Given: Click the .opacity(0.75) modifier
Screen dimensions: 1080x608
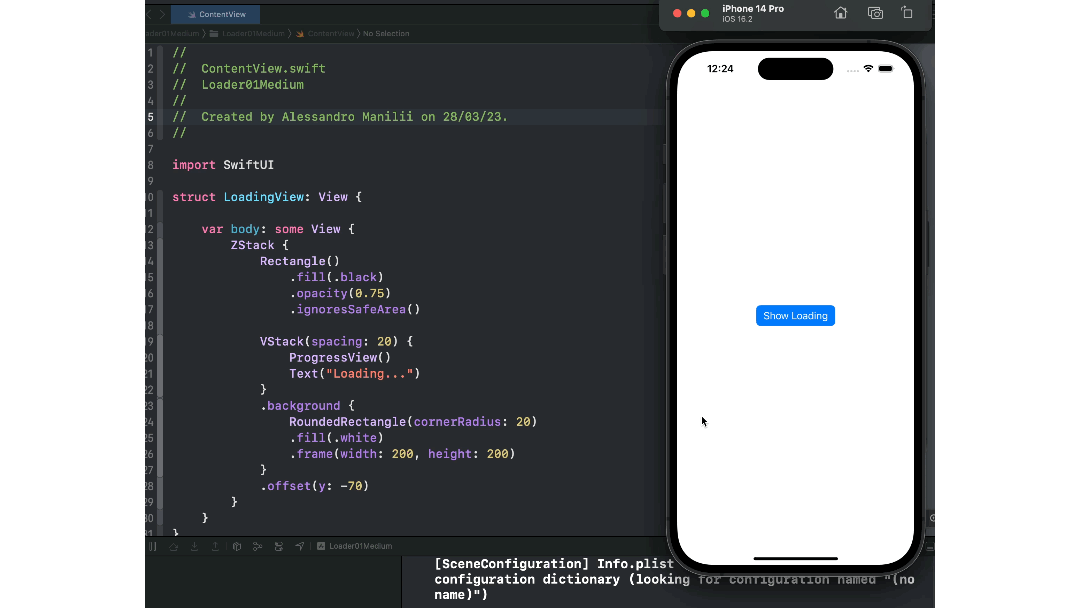Looking at the screenshot, I should point(340,293).
